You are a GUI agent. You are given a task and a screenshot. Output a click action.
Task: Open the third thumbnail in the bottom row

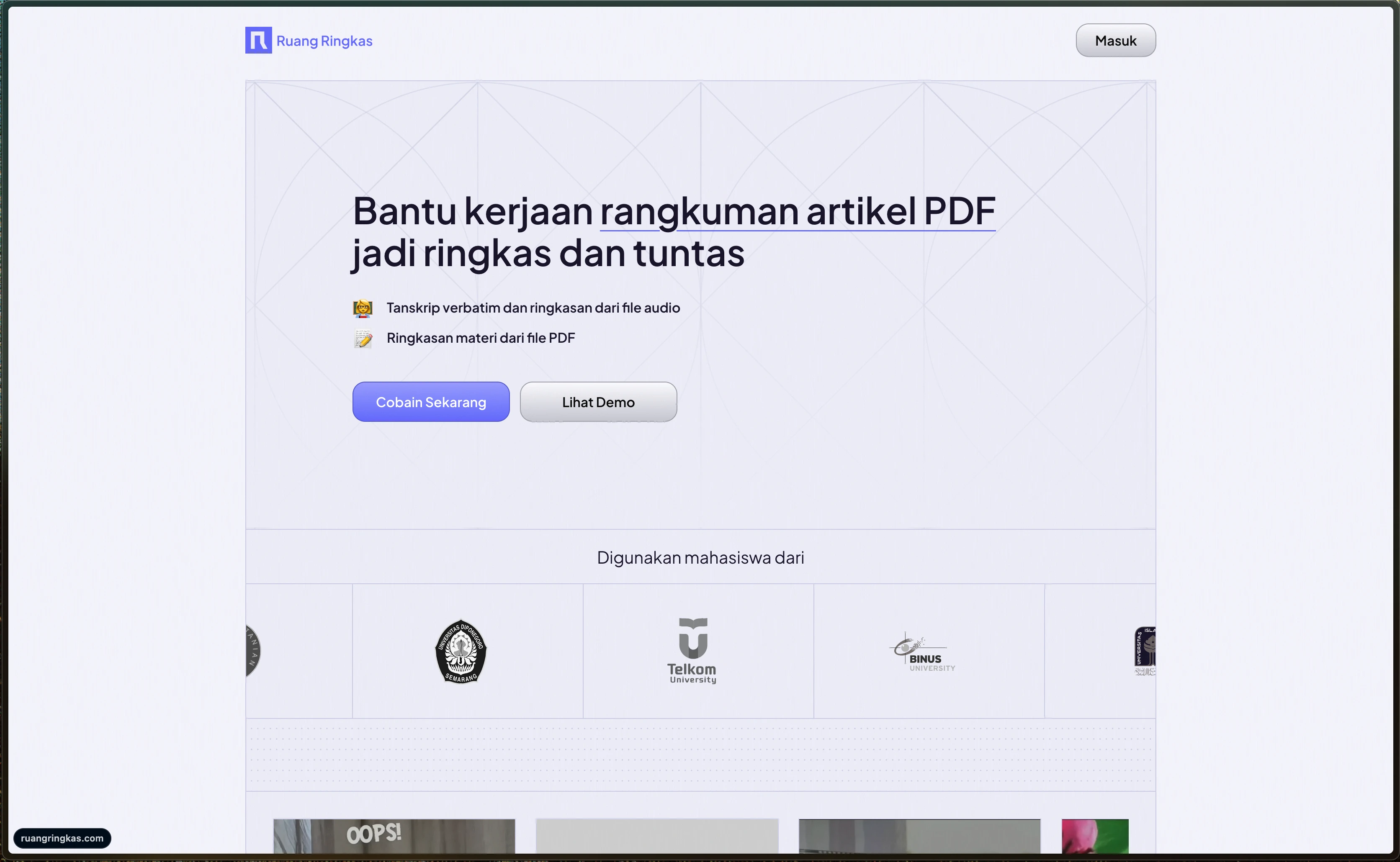coord(919,836)
